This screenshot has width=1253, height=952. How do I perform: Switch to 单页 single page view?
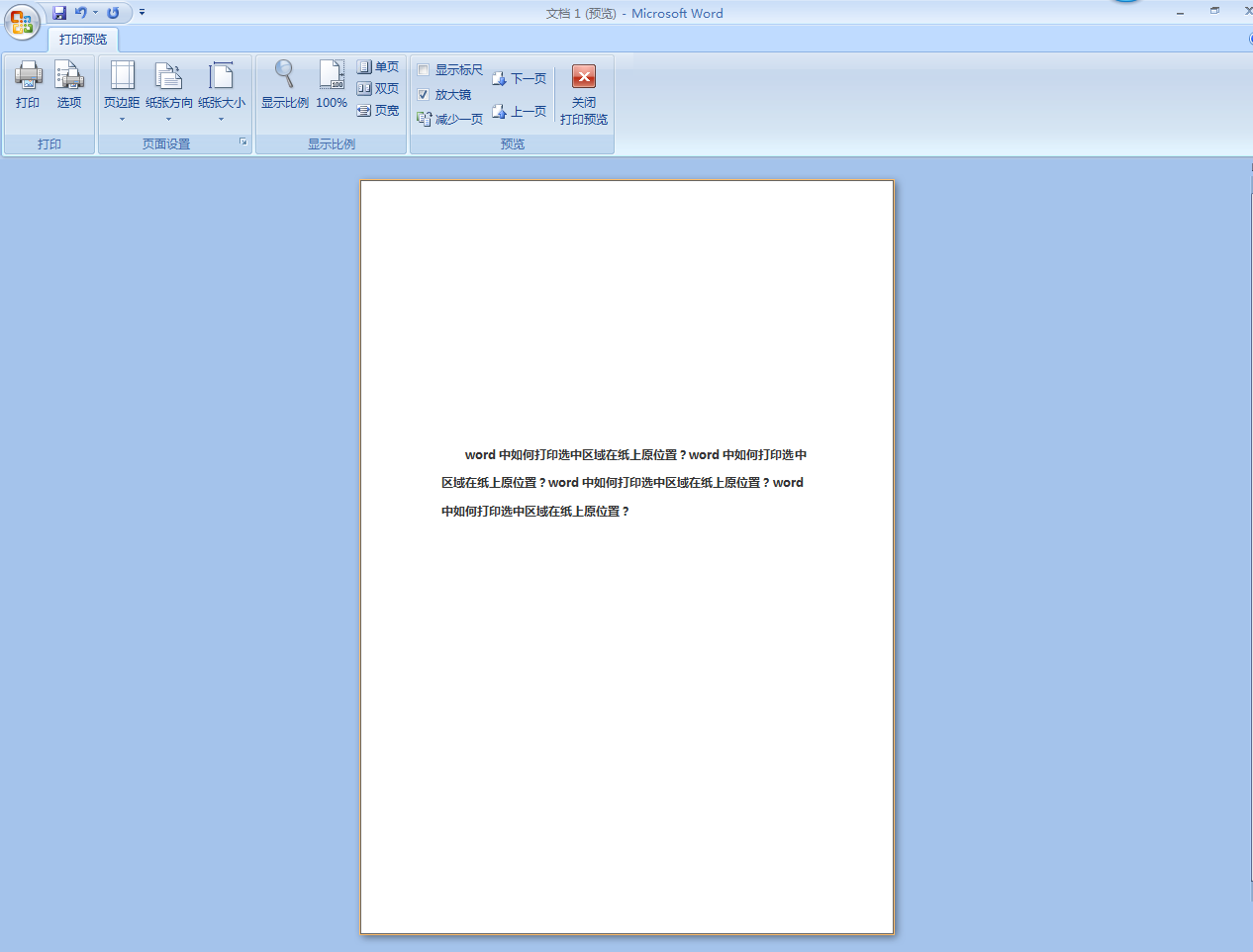coord(378,67)
